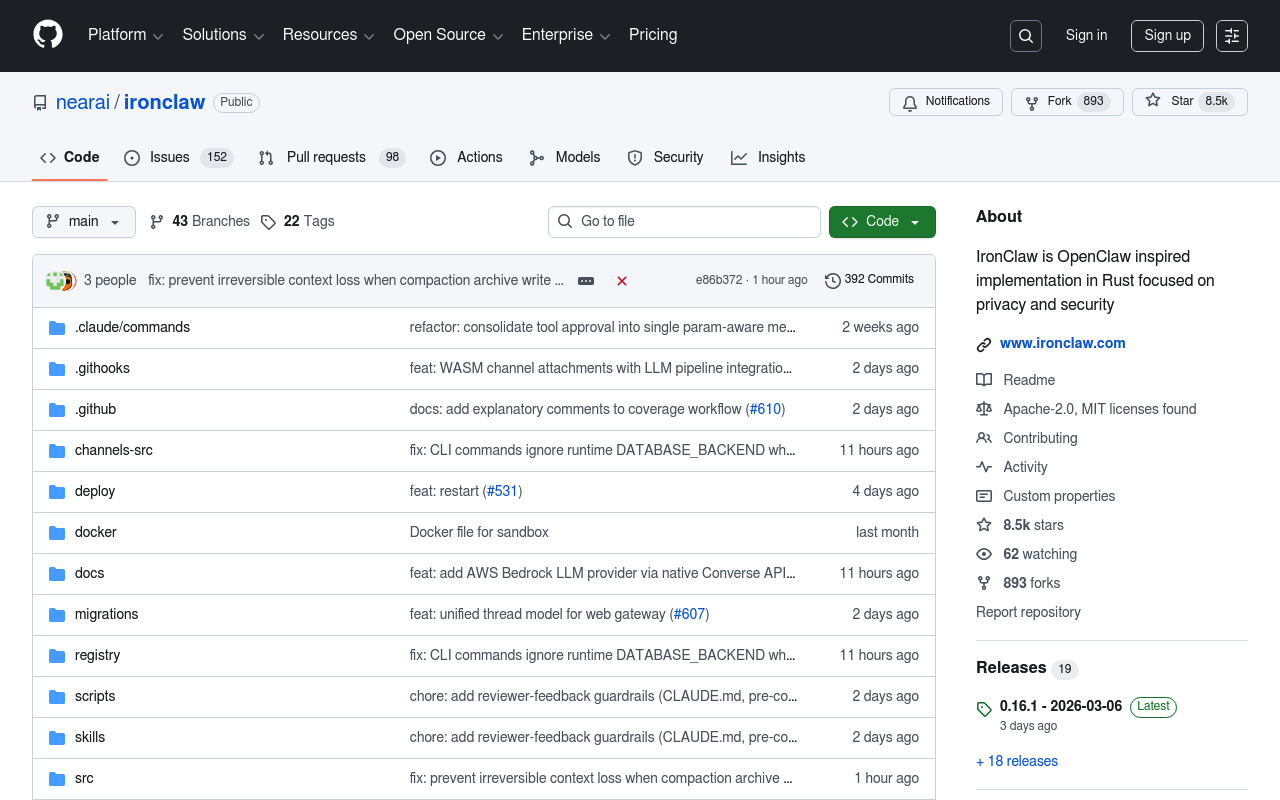Open the Notifications bell button

click(945, 102)
